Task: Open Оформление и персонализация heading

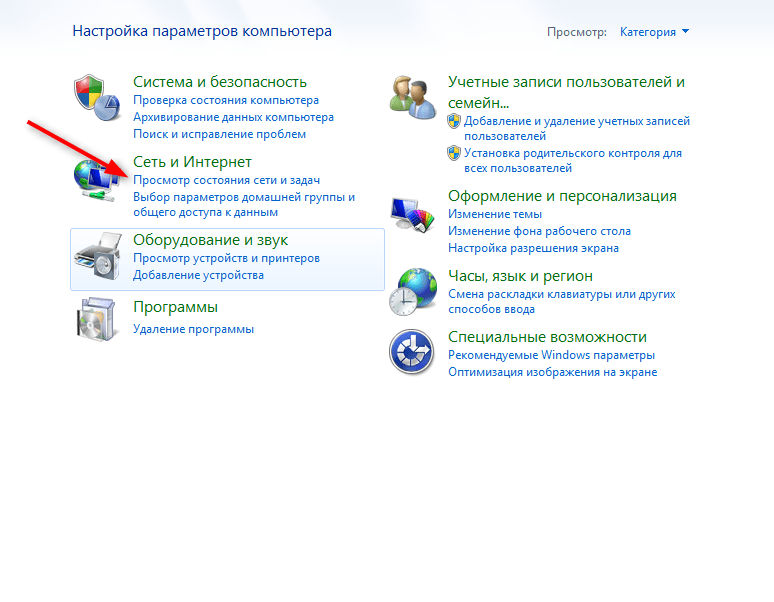Action: tap(562, 196)
